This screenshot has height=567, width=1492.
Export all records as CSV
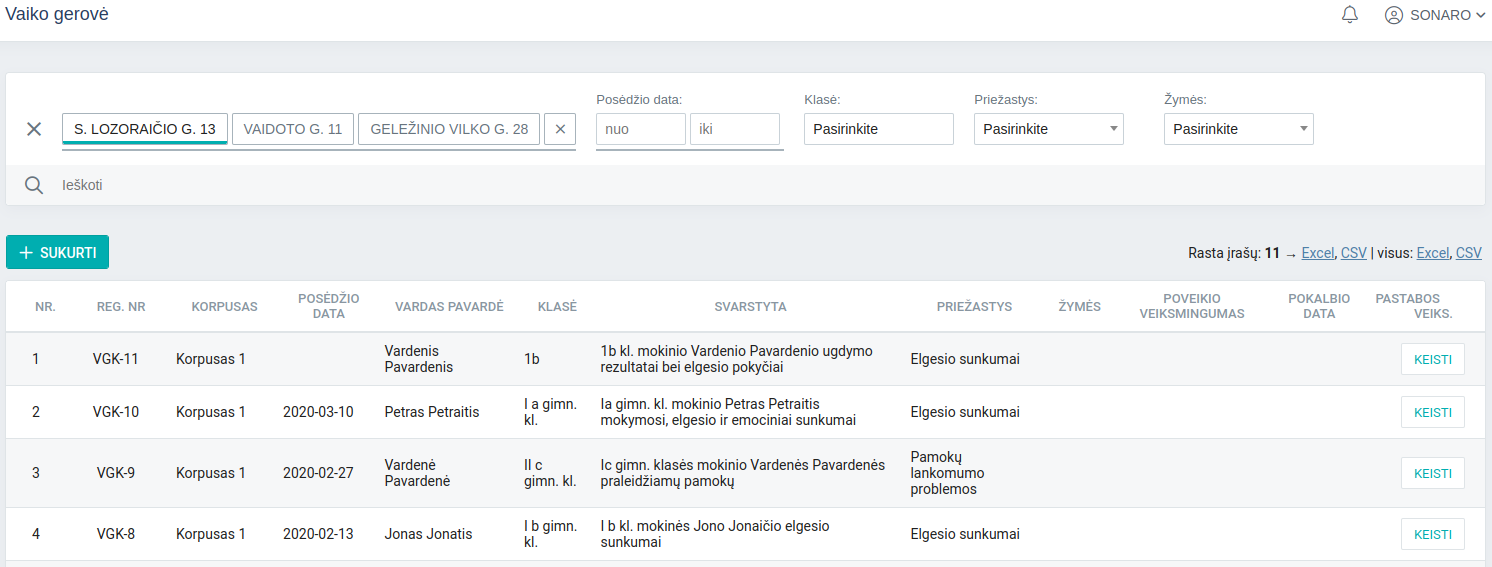(x=1468, y=254)
